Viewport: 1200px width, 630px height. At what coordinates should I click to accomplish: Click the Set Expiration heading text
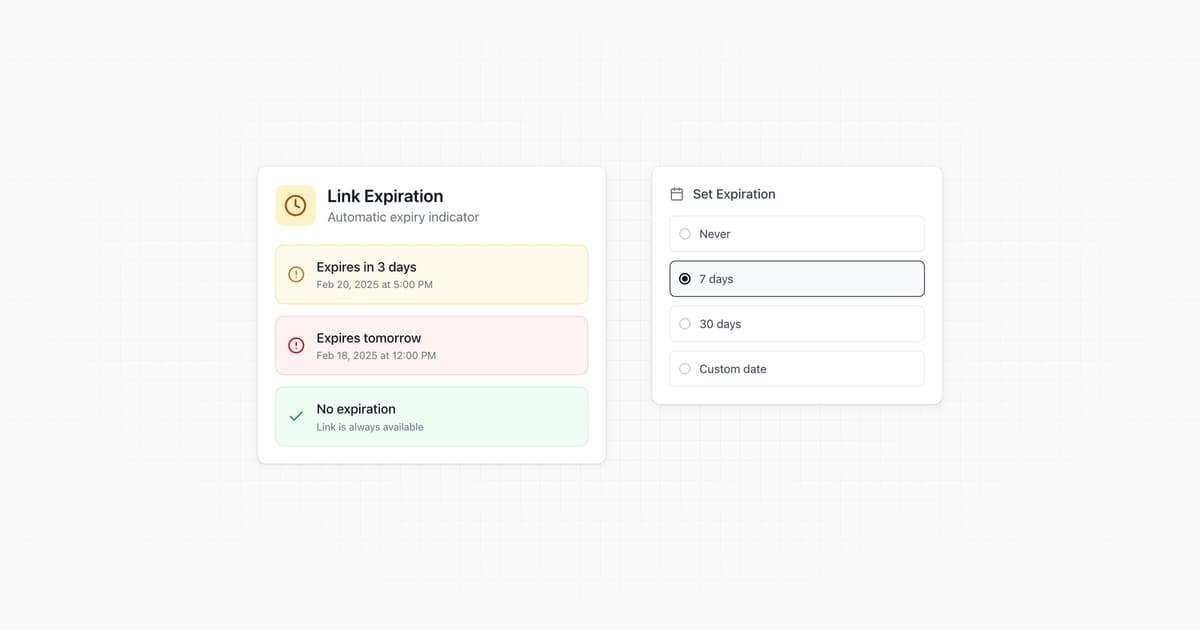click(x=734, y=194)
